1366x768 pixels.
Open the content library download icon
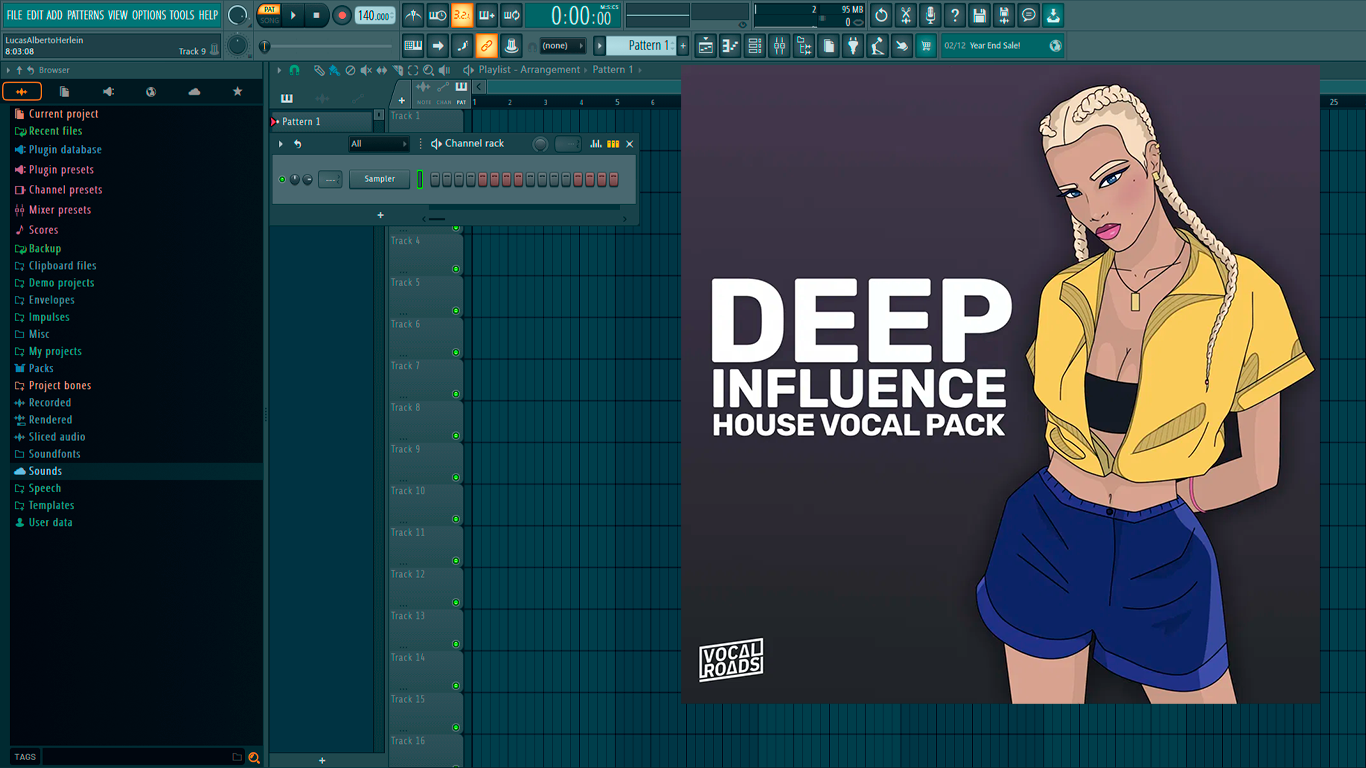click(1053, 15)
